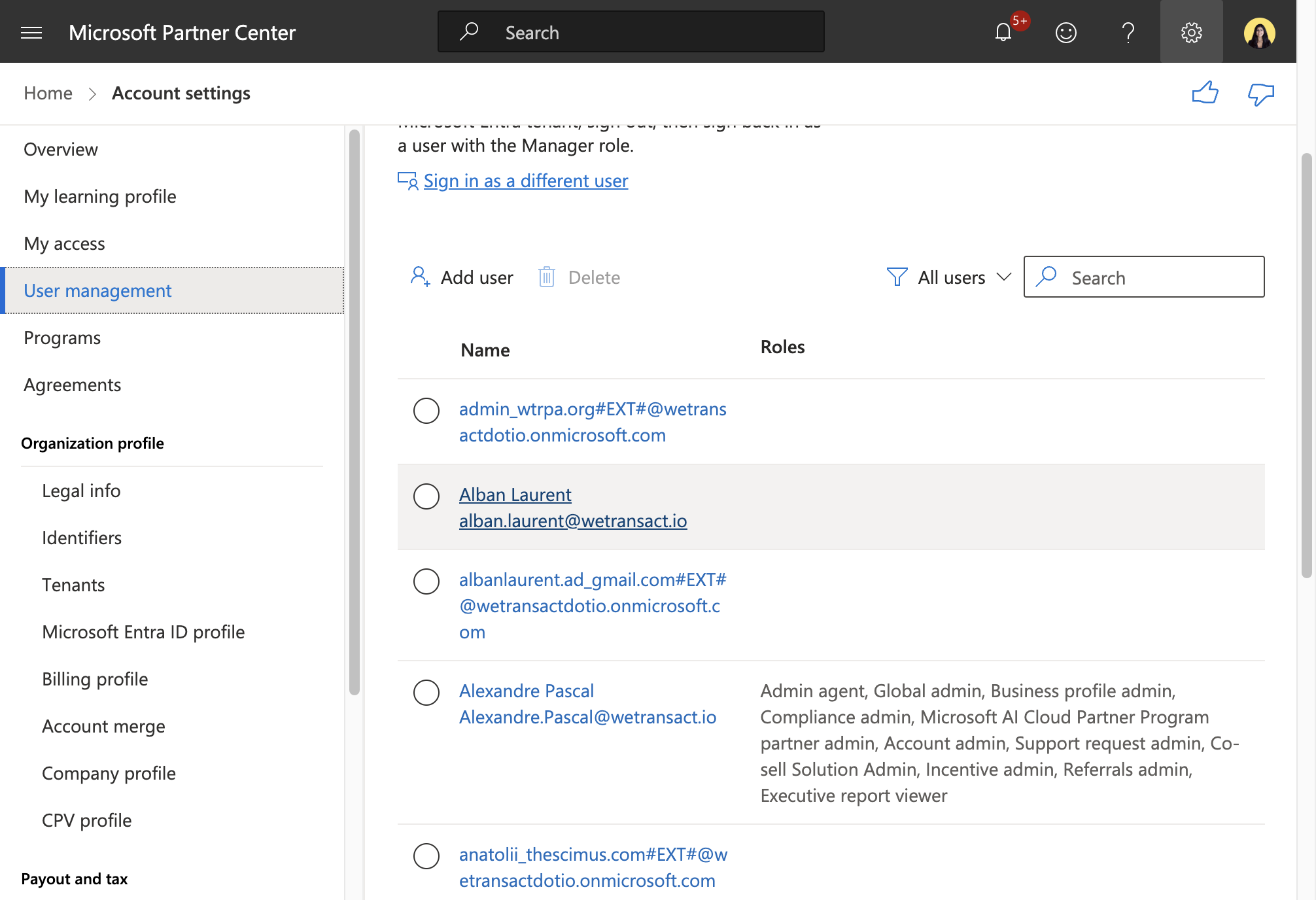Open the settings gear icon
1316x900 pixels.
point(1192,32)
